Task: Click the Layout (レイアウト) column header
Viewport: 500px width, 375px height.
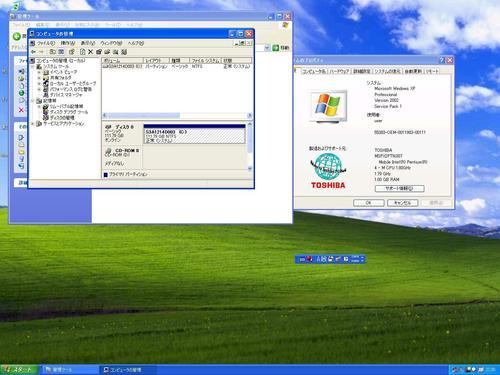Action: [x=156, y=60]
